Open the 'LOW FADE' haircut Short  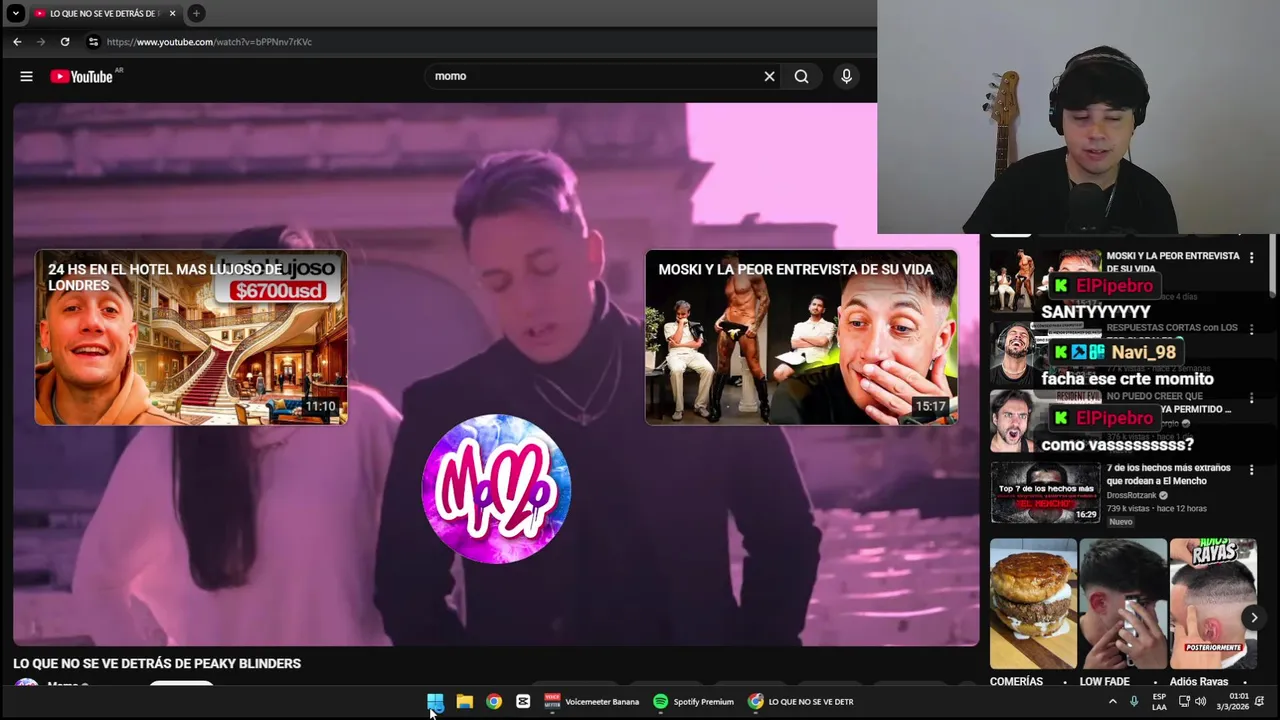pyautogui.click(x=1123, y=604)
